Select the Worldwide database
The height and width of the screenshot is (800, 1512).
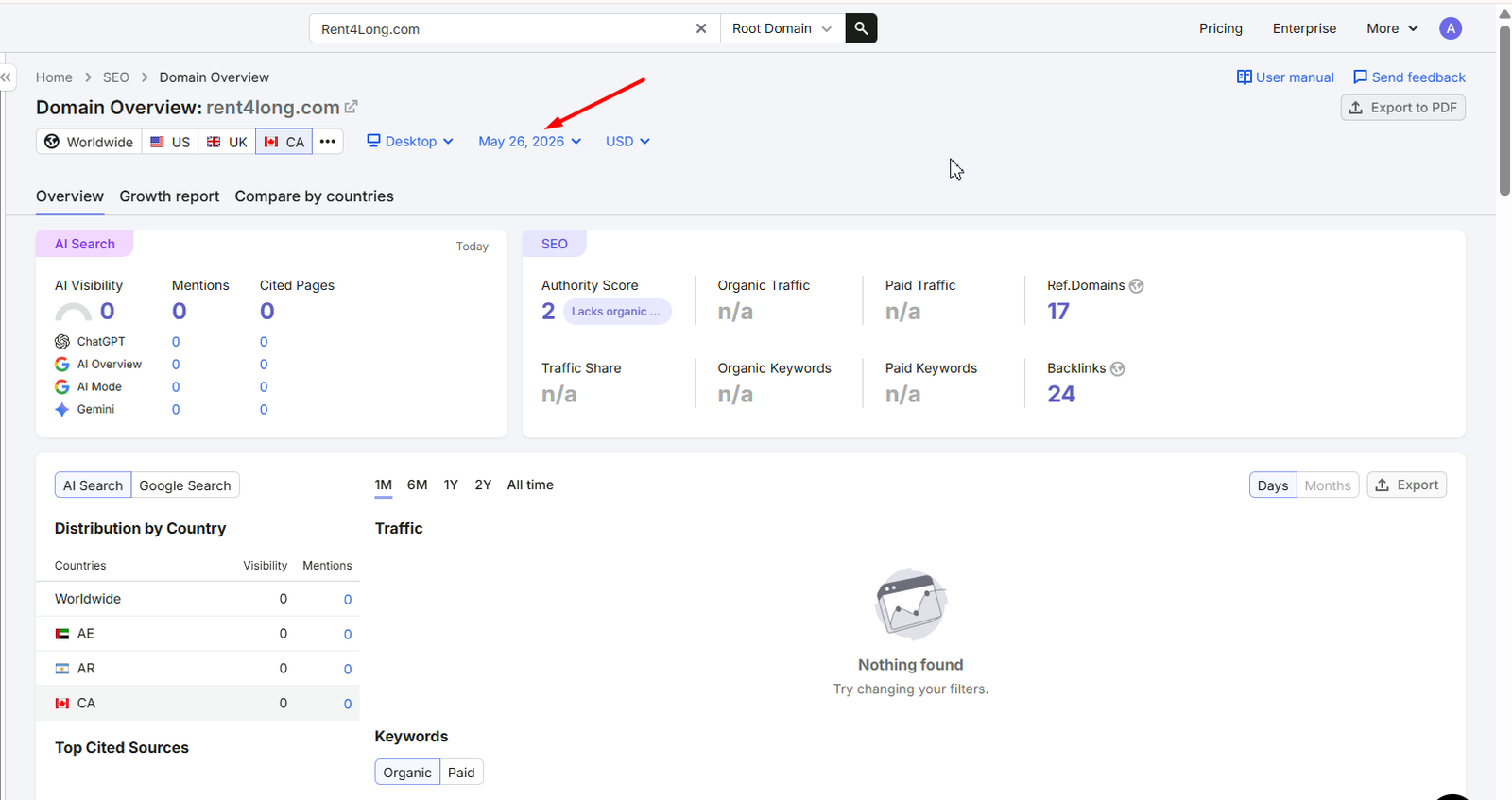click(x=89, y=142)
